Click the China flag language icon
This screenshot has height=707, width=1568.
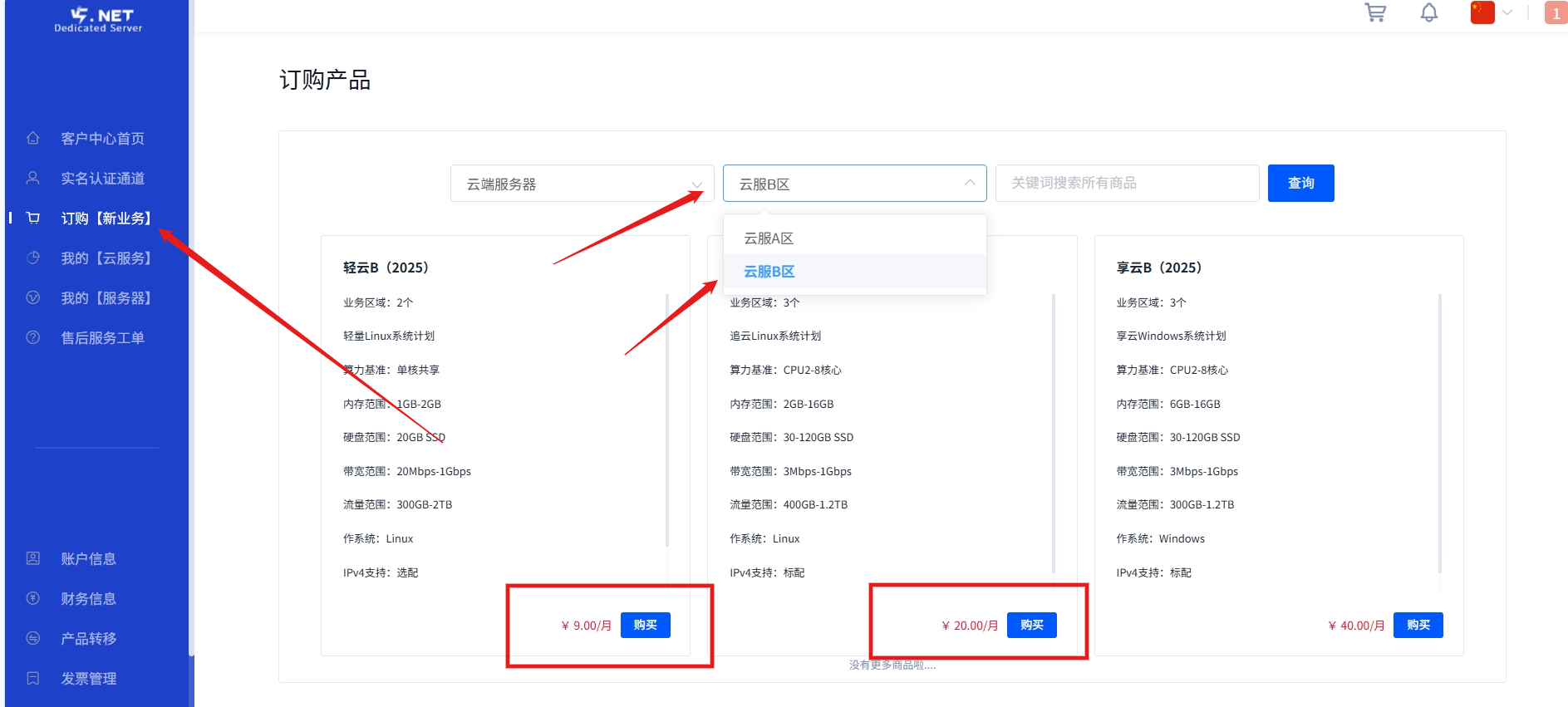point(1482,12)
